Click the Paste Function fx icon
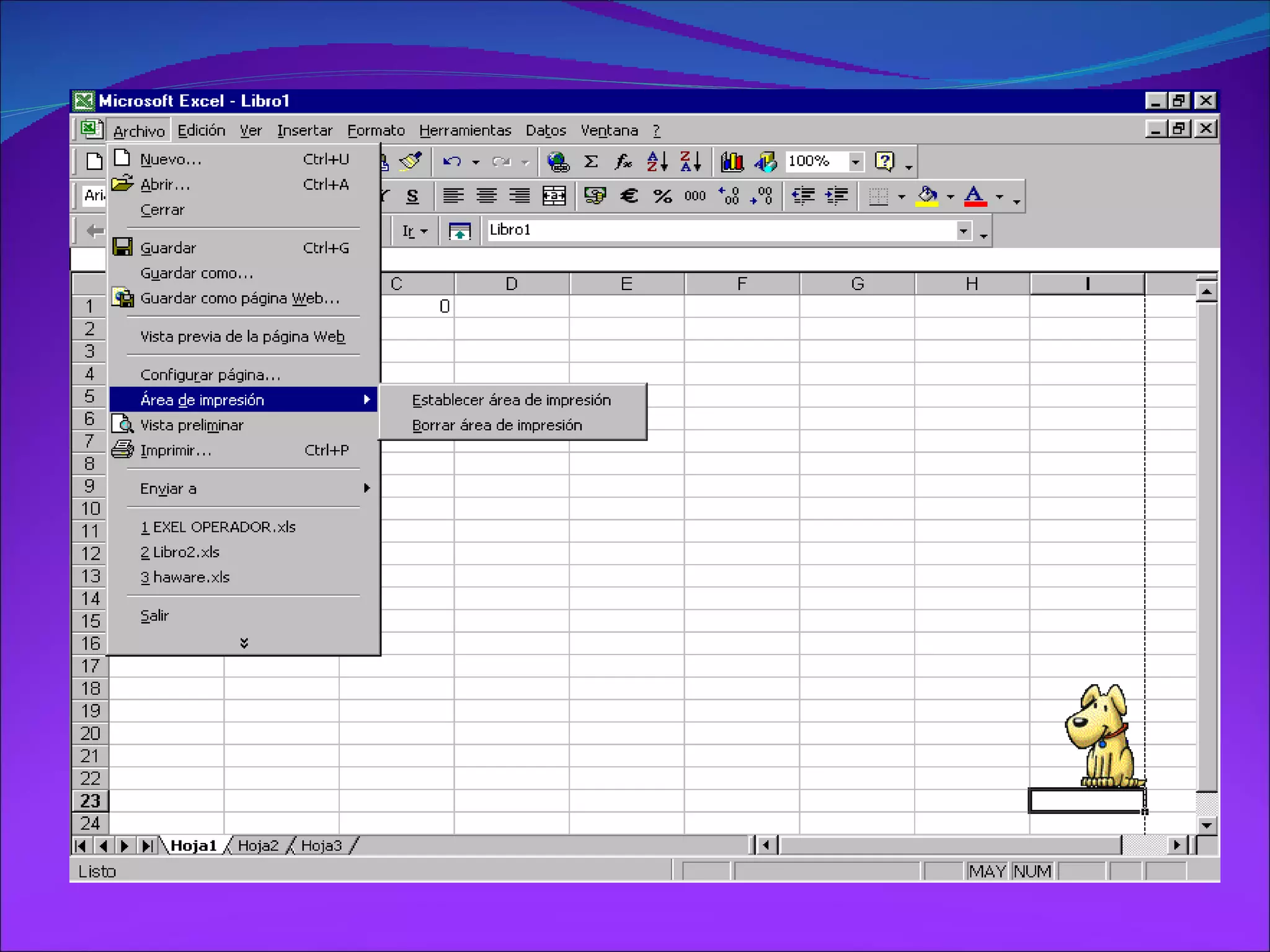 click(623, 162)
